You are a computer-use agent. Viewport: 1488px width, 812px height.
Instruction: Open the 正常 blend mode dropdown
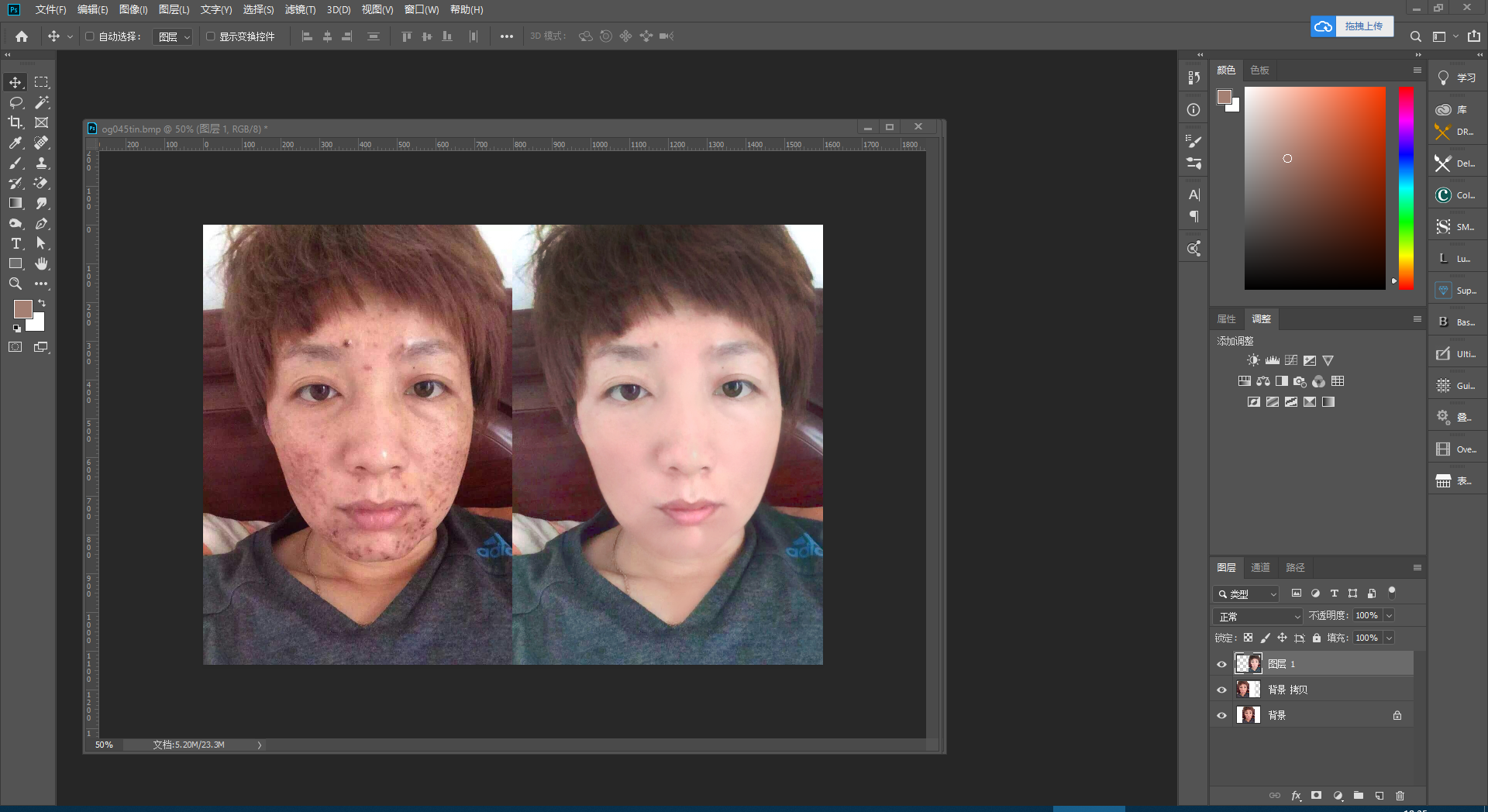tap(1259, 616)
